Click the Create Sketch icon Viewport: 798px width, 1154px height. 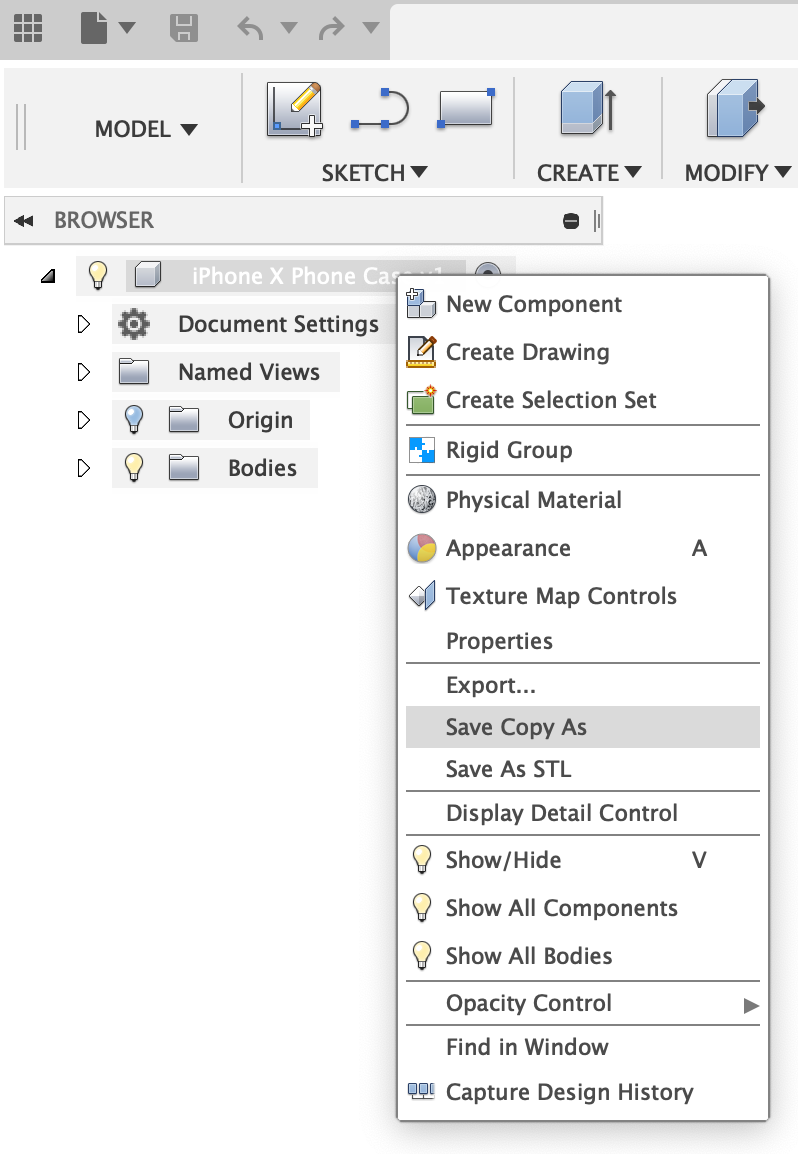pyautogui.click(x=294, y=110)
